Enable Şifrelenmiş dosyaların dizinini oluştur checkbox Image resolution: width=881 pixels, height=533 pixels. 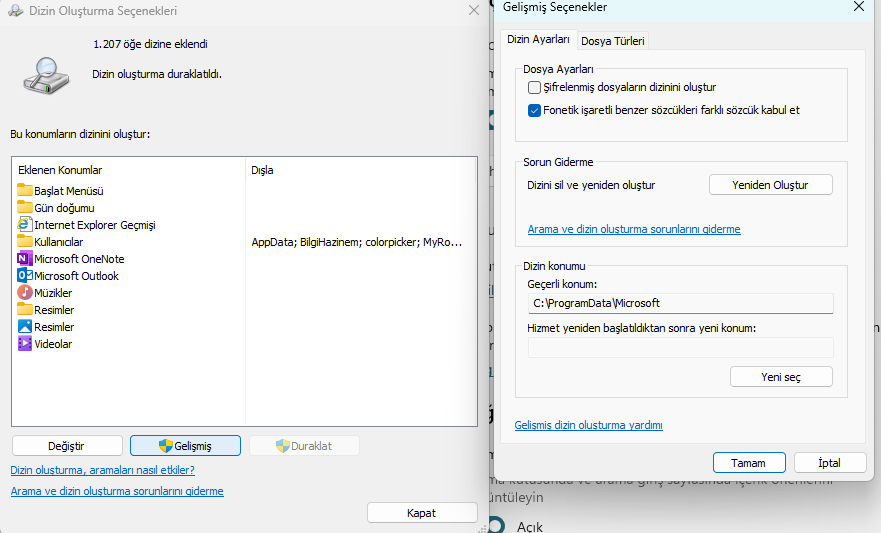[x=534, y=88]
